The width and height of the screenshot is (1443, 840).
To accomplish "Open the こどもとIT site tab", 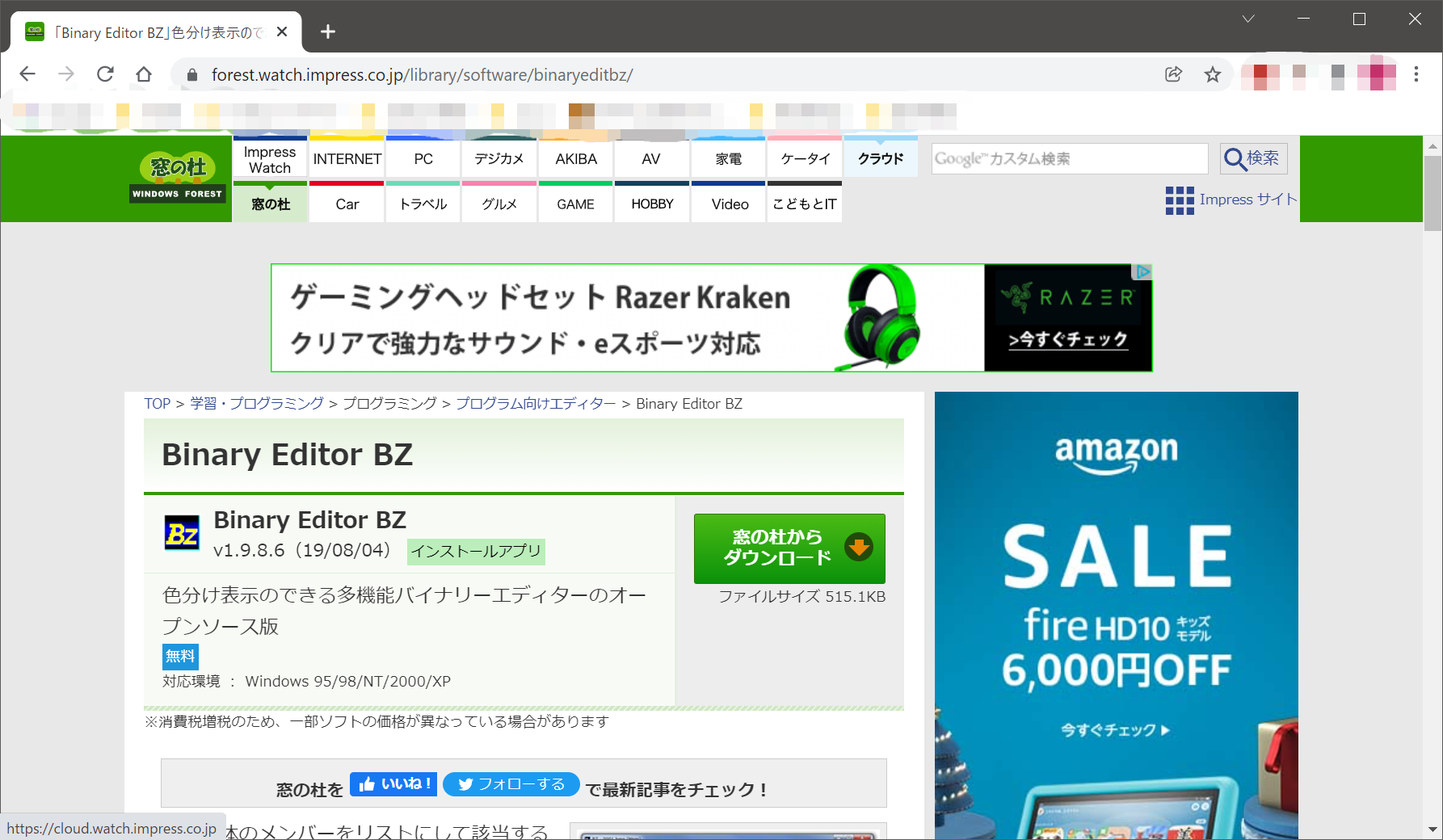I will tap(805, 204).
